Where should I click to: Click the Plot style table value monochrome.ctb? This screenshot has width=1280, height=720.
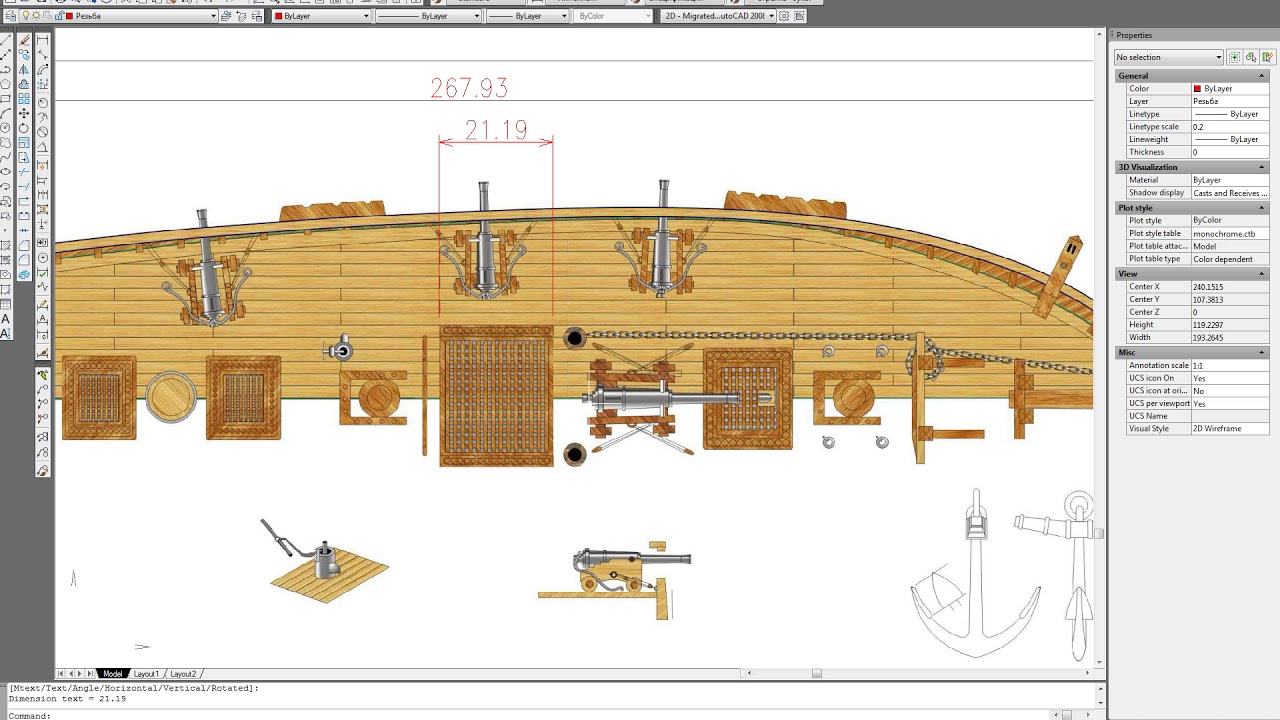(1229, 233)
